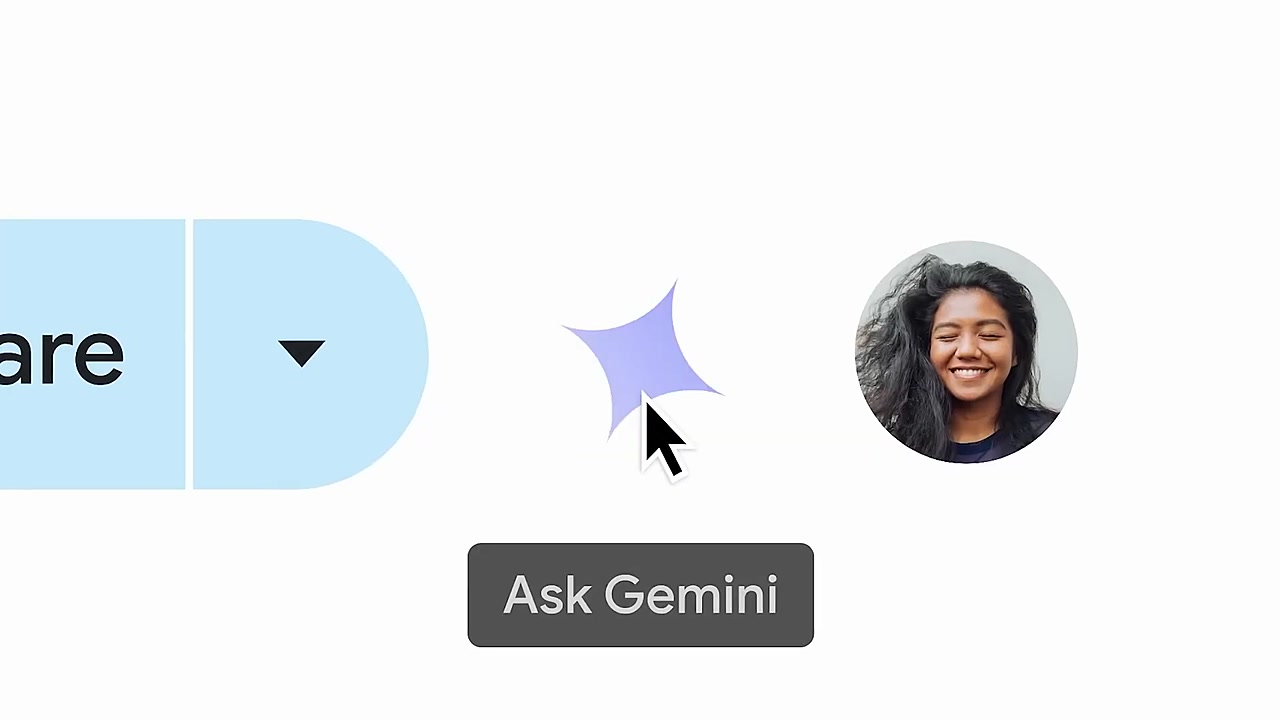Activate the Gemini star beneath the cursor
Image resolution: width=1280 pixels, height=720 pixels.
tap(640, 357)
